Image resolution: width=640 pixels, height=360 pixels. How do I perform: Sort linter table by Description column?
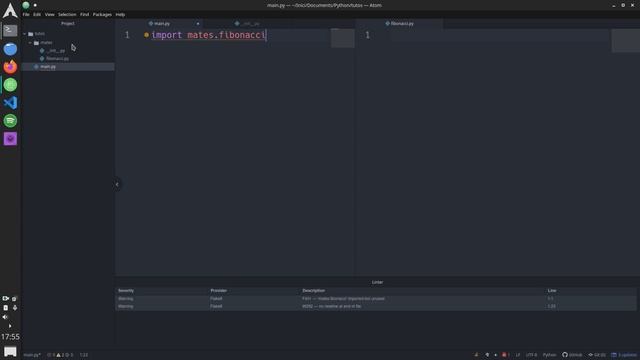(x=313, y=291)
